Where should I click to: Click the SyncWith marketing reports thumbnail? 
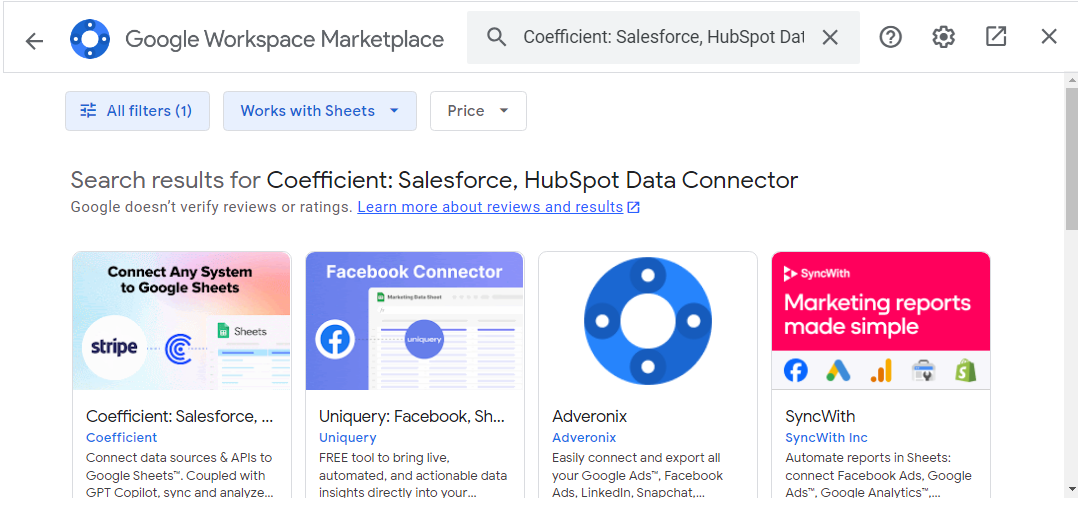click(880, 321)
